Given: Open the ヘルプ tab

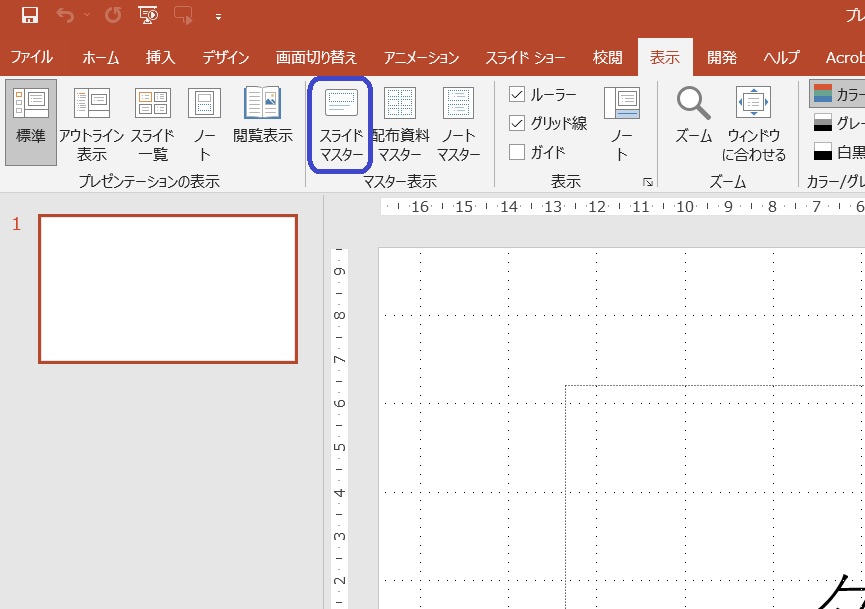Looking at the screenshot, I should pyautogui.click(x=781, y=57).
